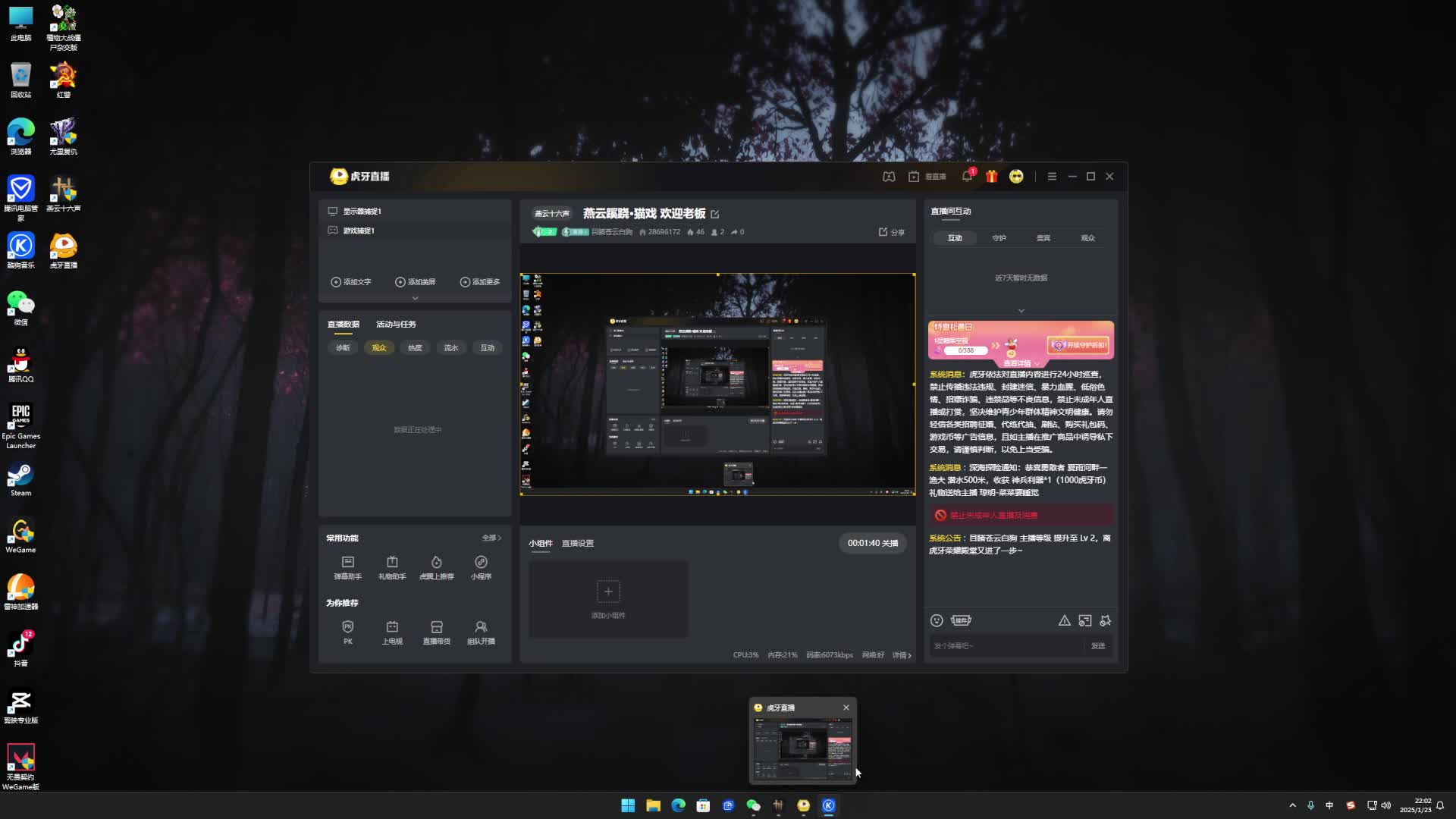The height and width of the screenshot is (819, 1456).
Task: Expand the source list chevron
Action: click(415, 298)
